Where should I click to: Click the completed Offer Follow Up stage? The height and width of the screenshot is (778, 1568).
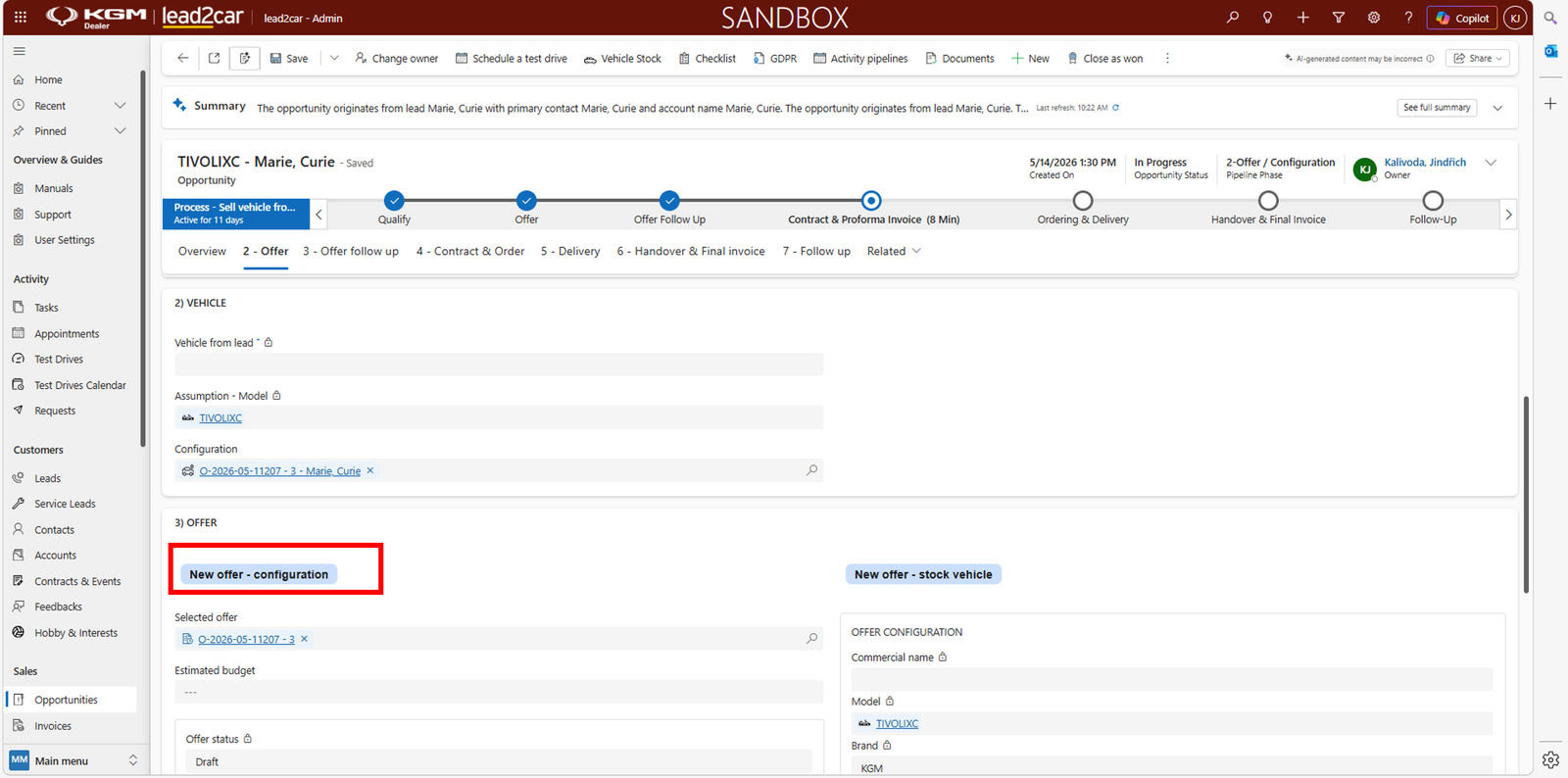pos(669,201)
